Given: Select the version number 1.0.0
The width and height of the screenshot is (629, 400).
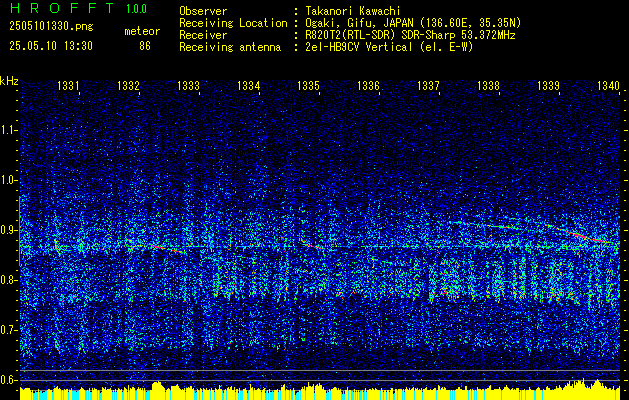Looking at the screenshot, I should click(x=136, y=9).
